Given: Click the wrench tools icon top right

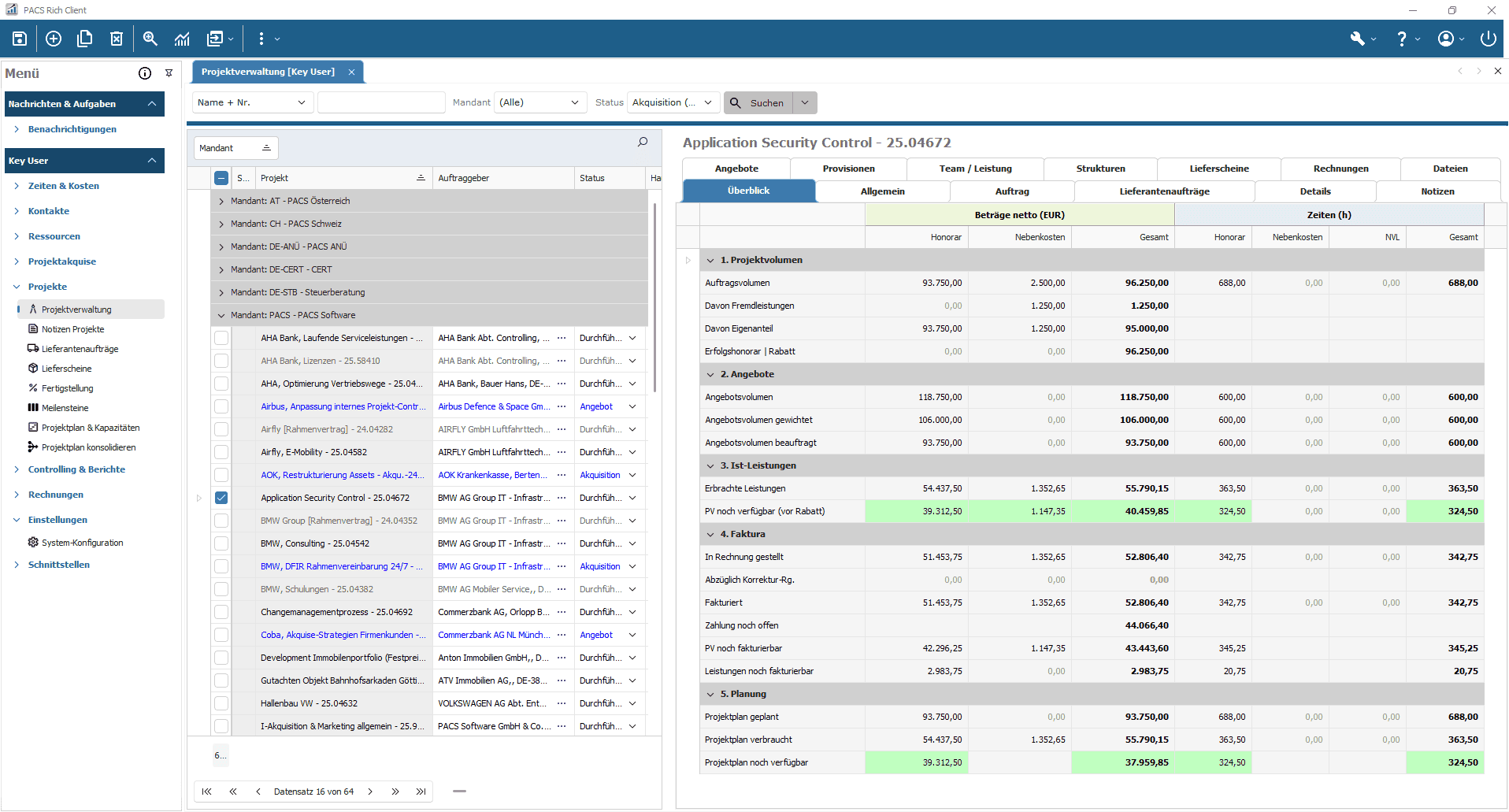Looking at the screenshot, I should click(x=1359, y=38).
